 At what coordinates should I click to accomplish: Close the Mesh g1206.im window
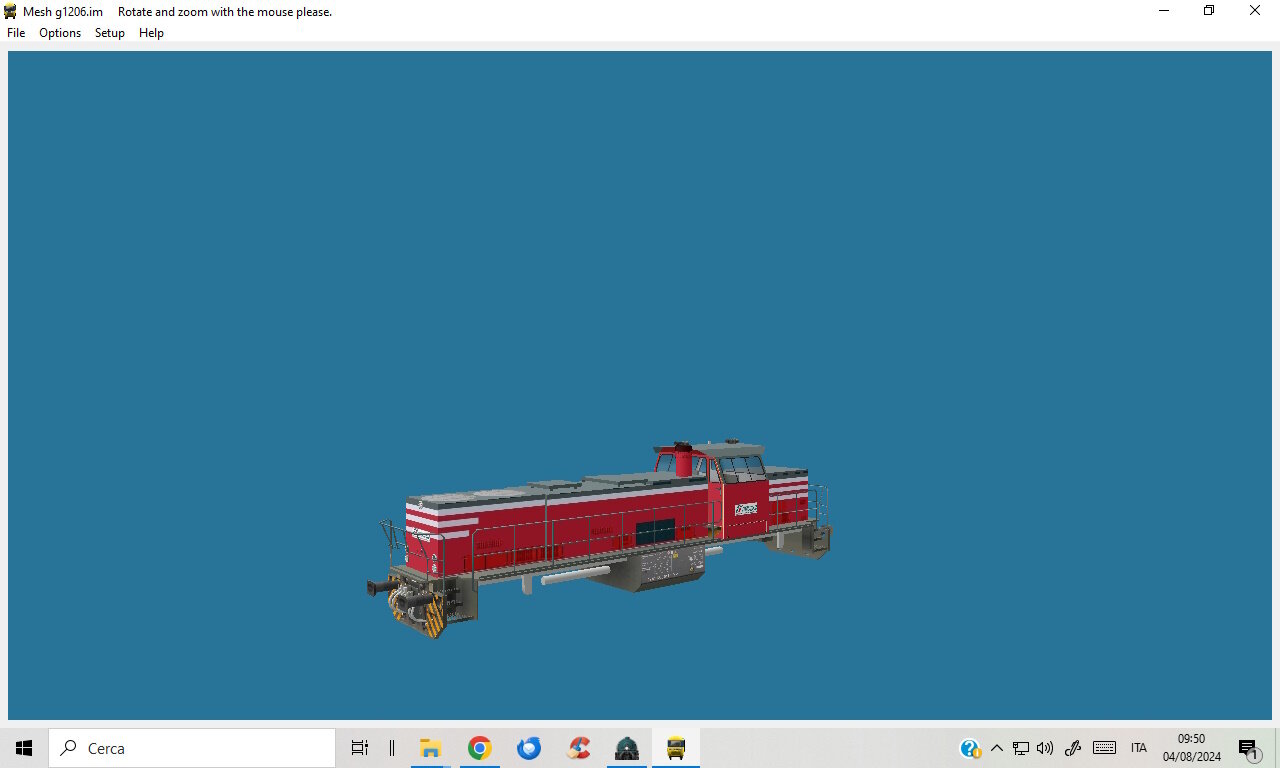pos(1255,11)
